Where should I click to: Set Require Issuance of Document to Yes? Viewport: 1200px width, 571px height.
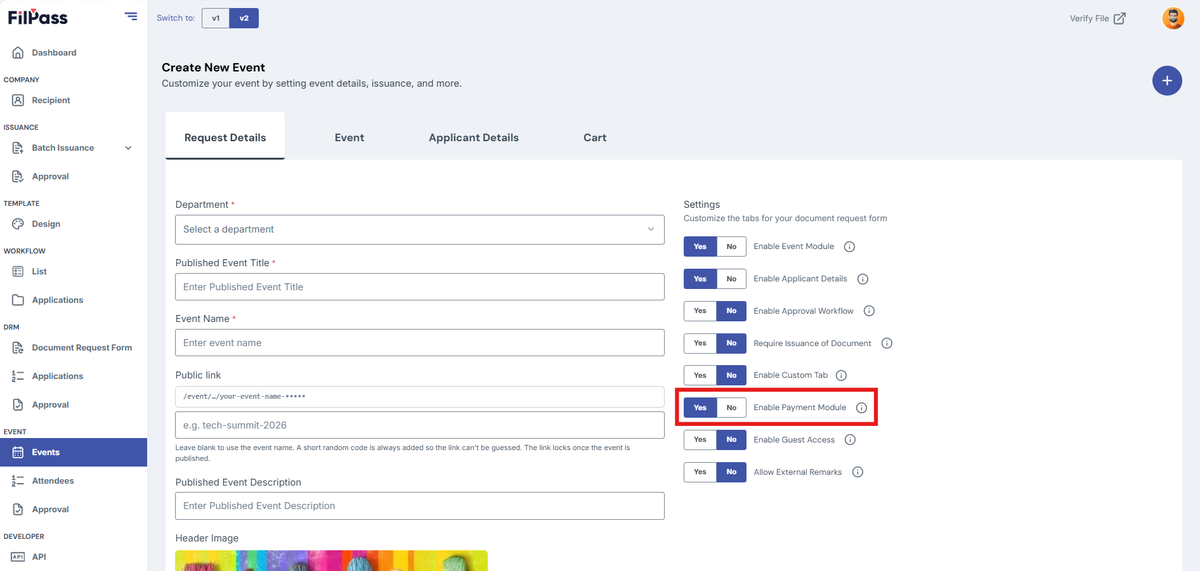click(700, 343)
